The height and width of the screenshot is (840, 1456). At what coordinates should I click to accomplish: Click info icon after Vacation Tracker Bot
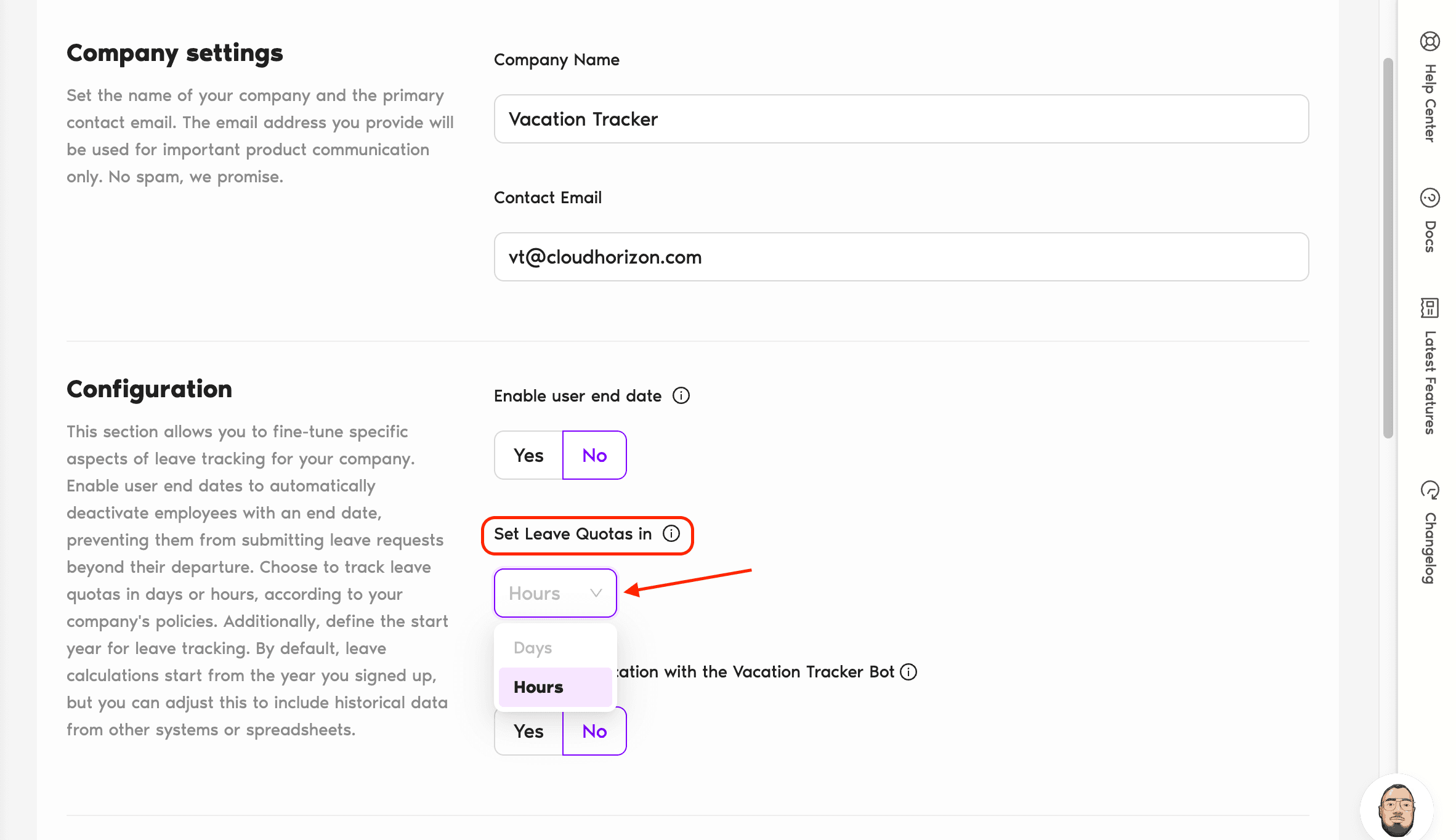tap(908, 671)
